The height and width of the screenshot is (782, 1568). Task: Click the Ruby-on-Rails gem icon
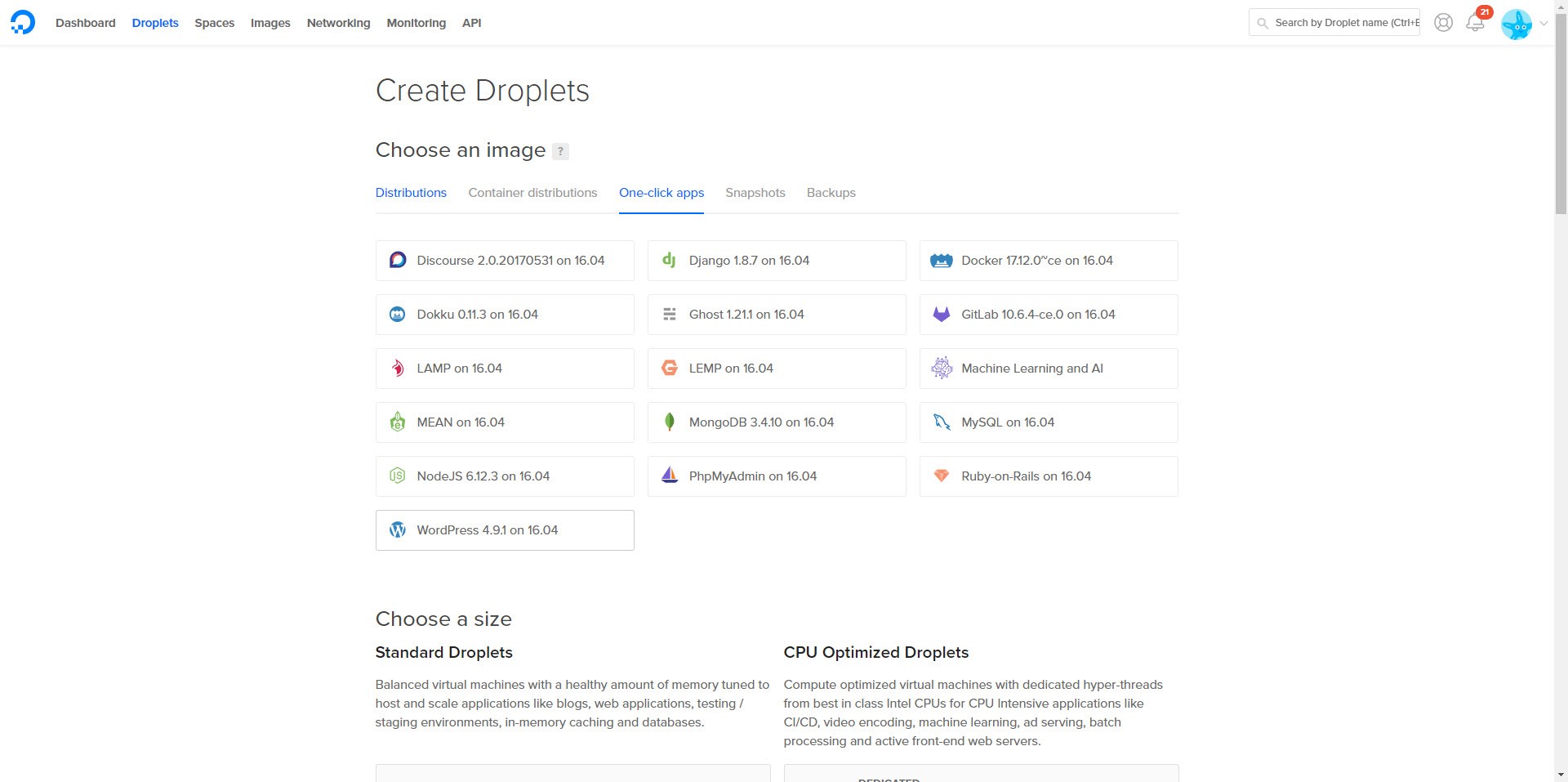[942, 476]
